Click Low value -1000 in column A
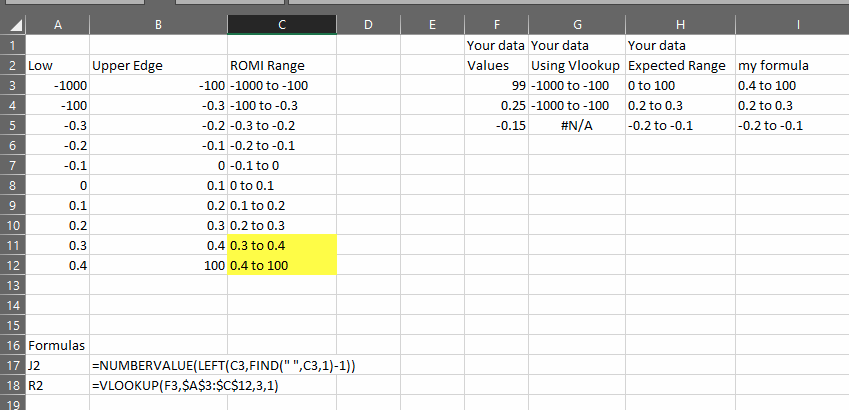This screenshot has width=849, height=410. coord(57,86)
